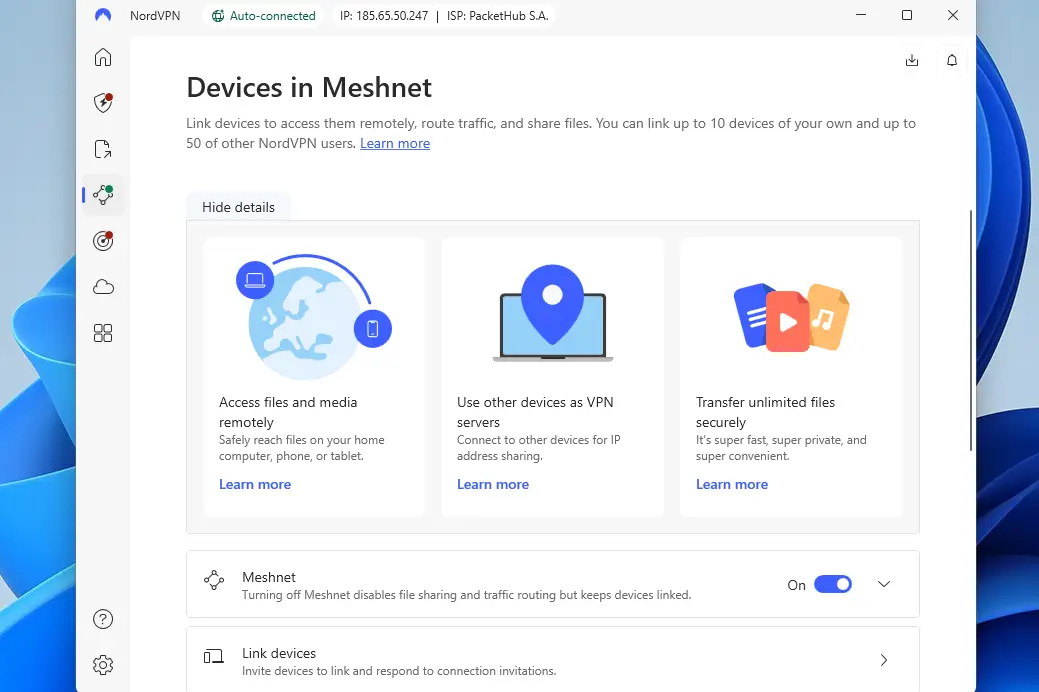Click the media files illustration
The height and width of the screenshot is (692, 1039).
[791, 317]
